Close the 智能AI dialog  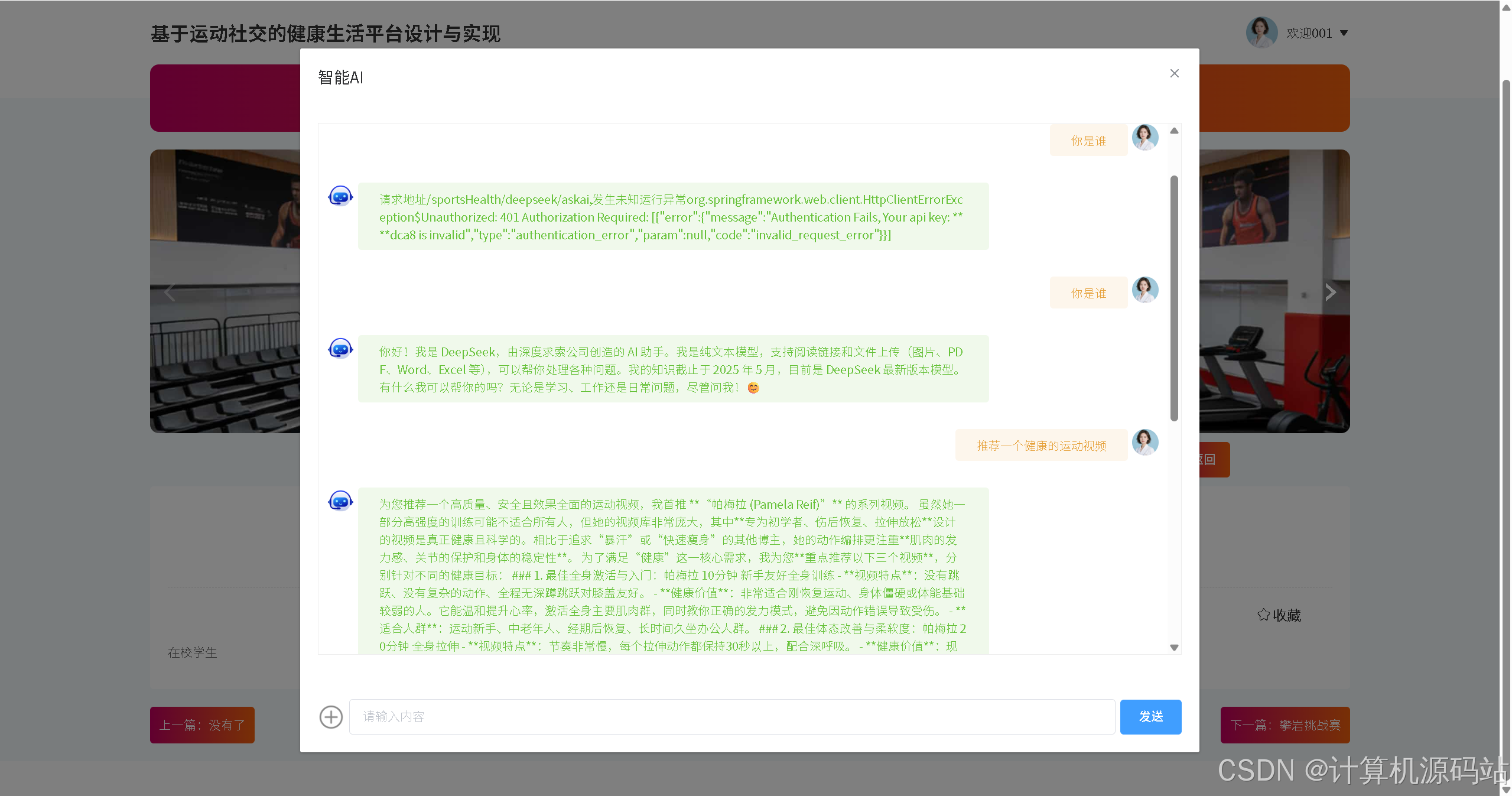coord(1174,73)
